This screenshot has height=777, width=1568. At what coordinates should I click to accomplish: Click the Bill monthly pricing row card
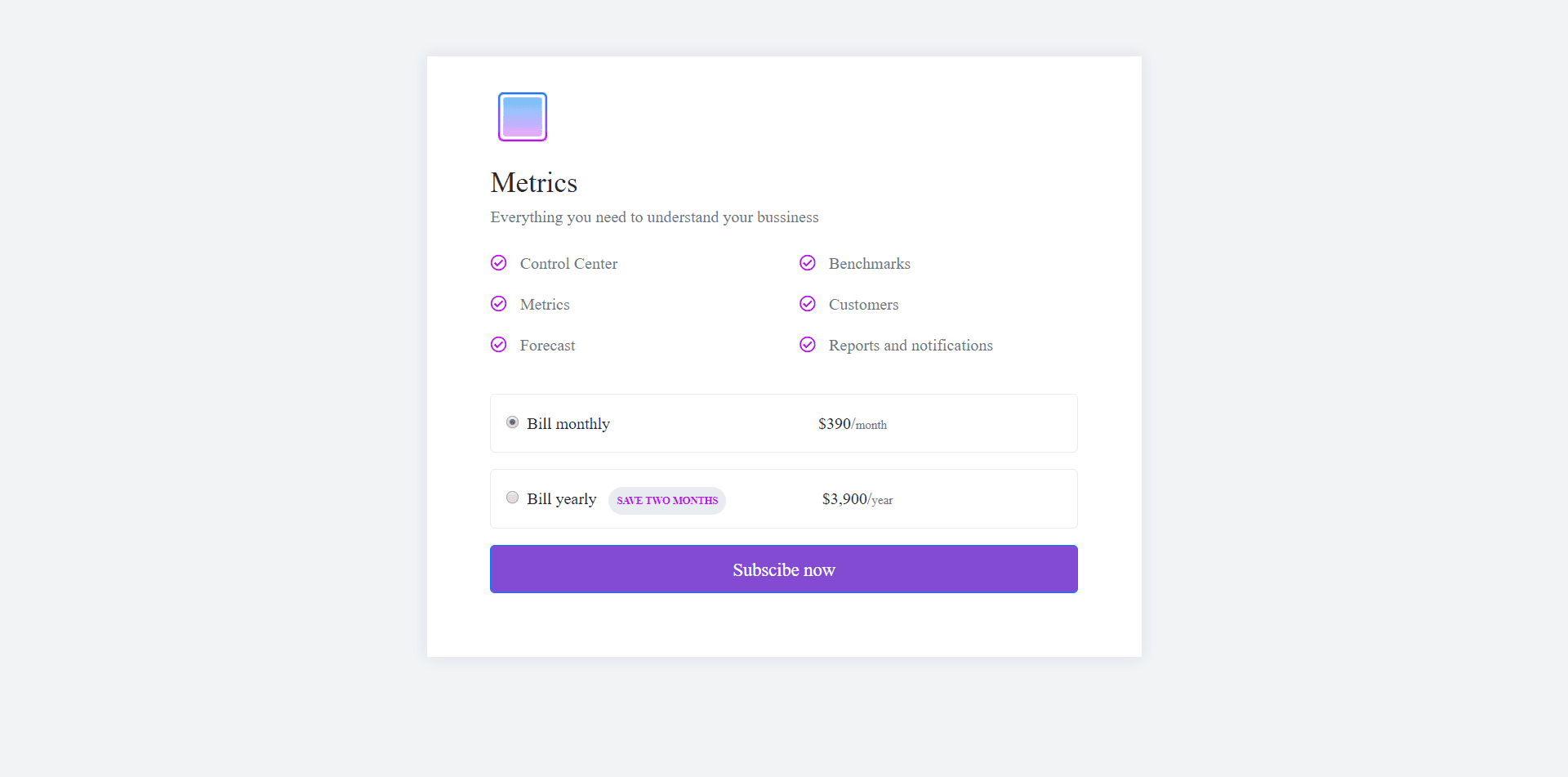coord(783,423)
